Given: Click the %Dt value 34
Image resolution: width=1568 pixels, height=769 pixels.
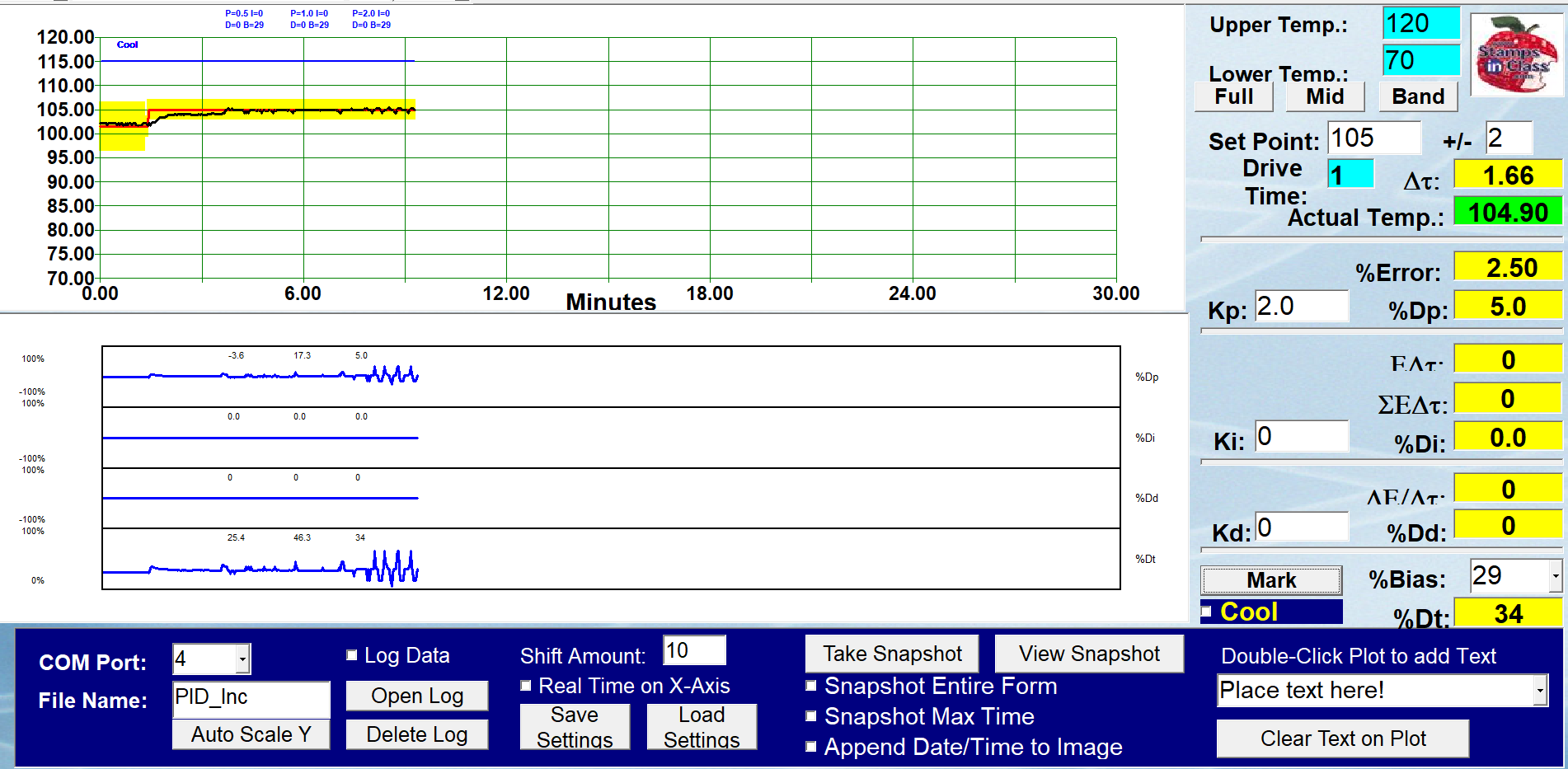Looking at the screenshot, I should 1508,613.
